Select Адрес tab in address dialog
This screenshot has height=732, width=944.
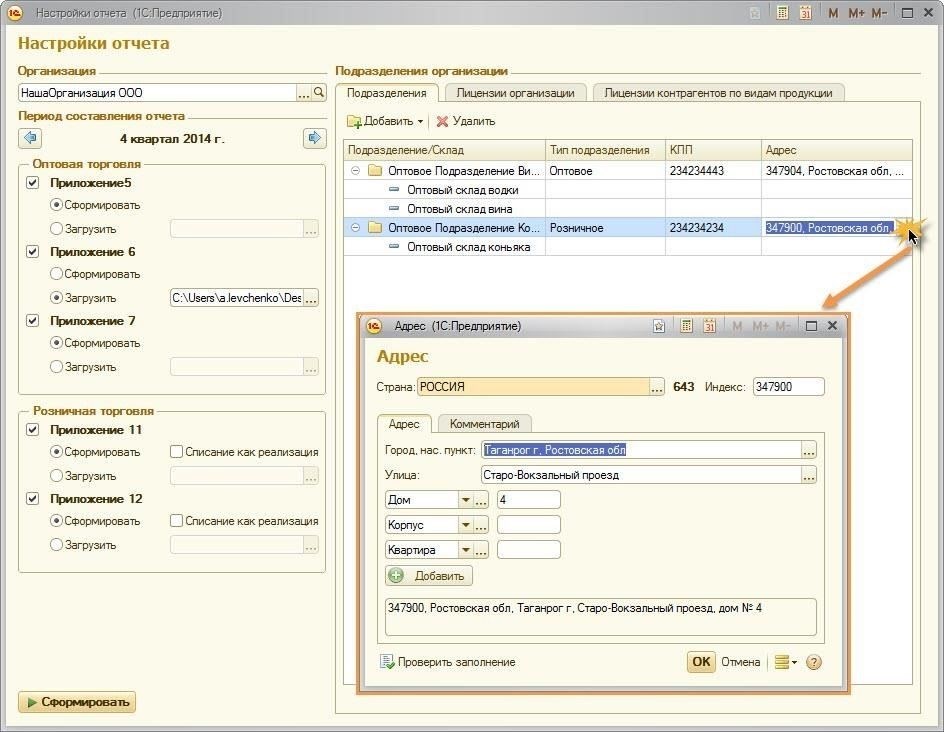pos(404,424)
